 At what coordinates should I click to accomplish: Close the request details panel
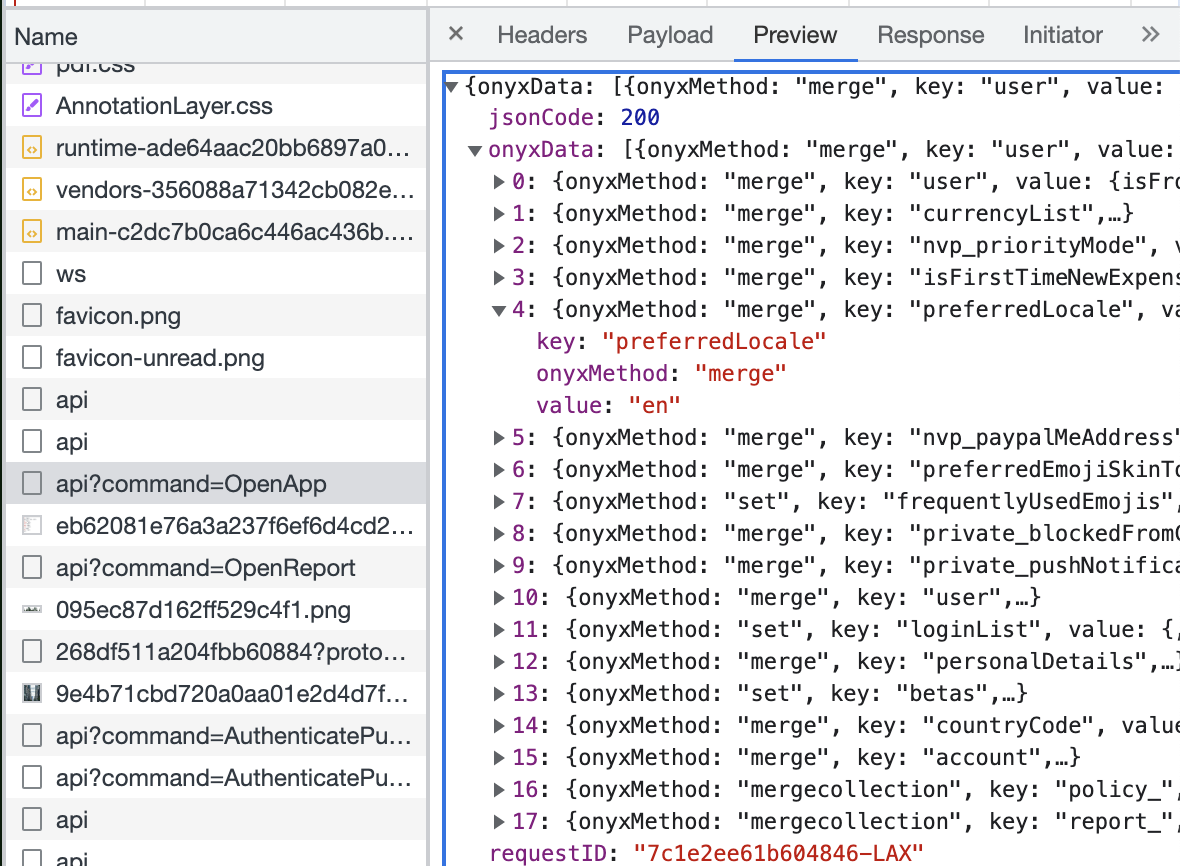click(x=455, y=34)
